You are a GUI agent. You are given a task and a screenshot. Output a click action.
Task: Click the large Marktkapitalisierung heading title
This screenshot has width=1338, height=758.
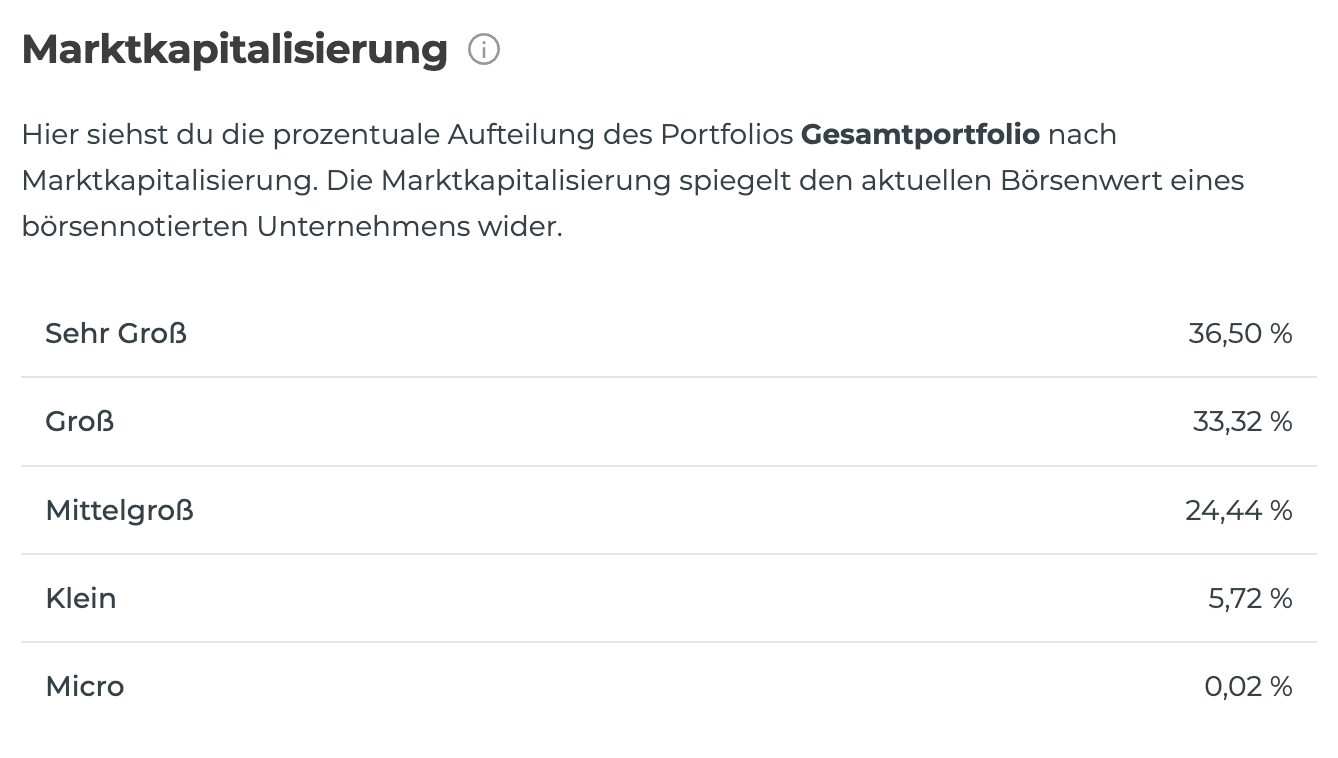click(235, 49)
